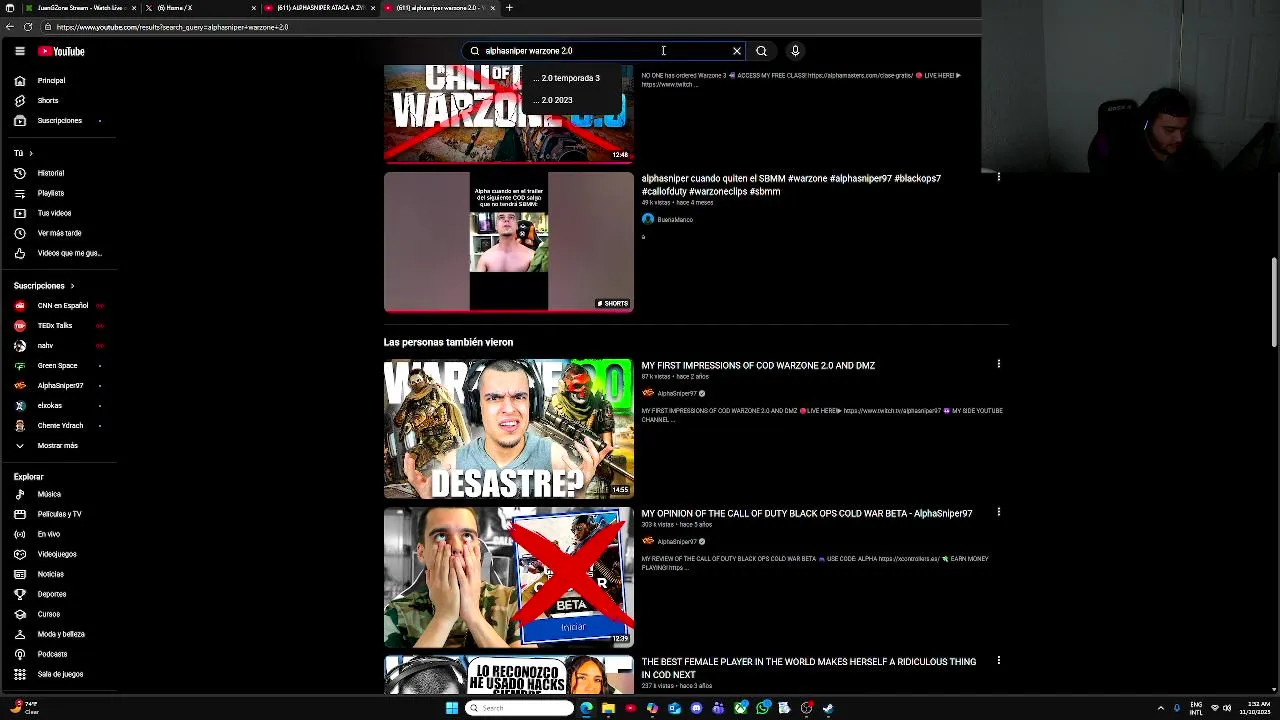This screenshot has width=1280, height=720.
Task: Open options menu for the SBMM short
Action: point(998,177)
